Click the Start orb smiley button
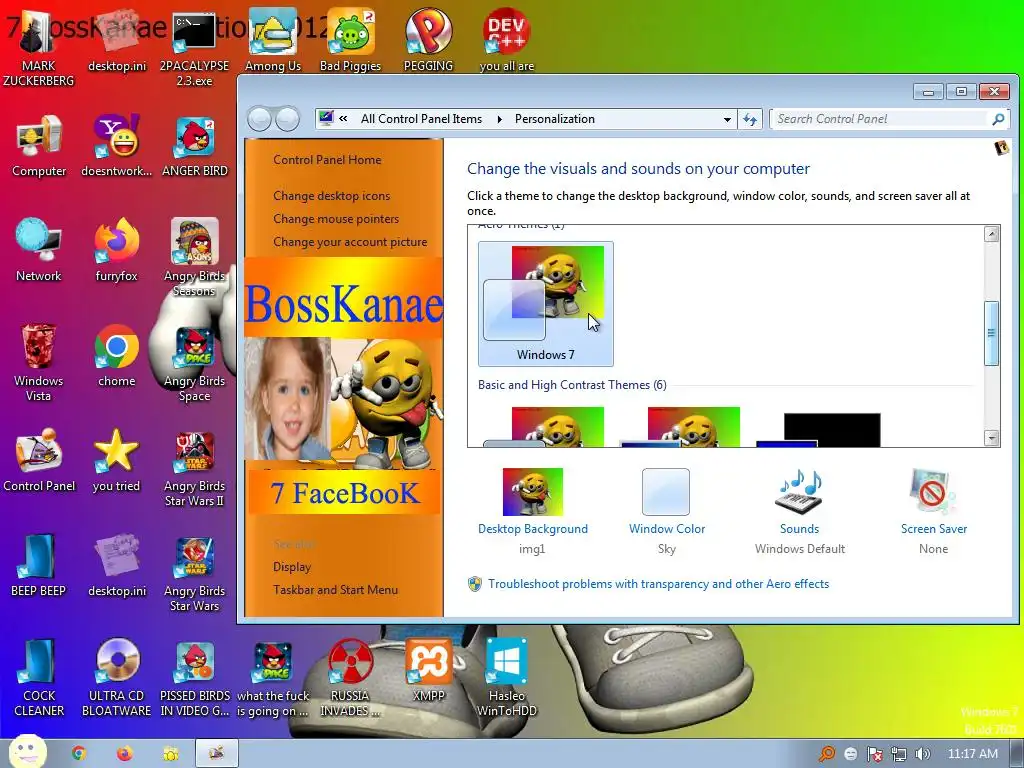The height and width of the screenshot is (768, 1024). pos(27,752)
